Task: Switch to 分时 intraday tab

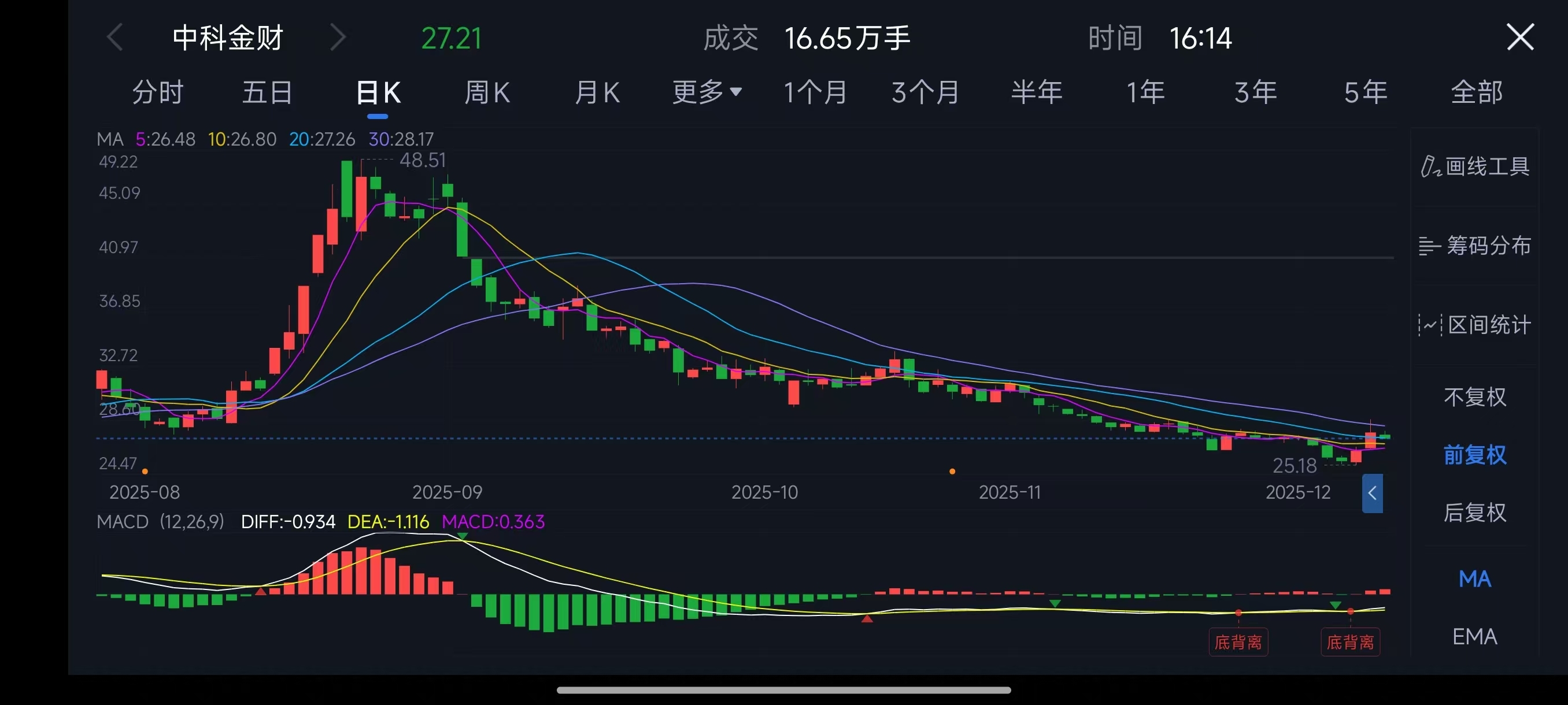Action: 158,92
